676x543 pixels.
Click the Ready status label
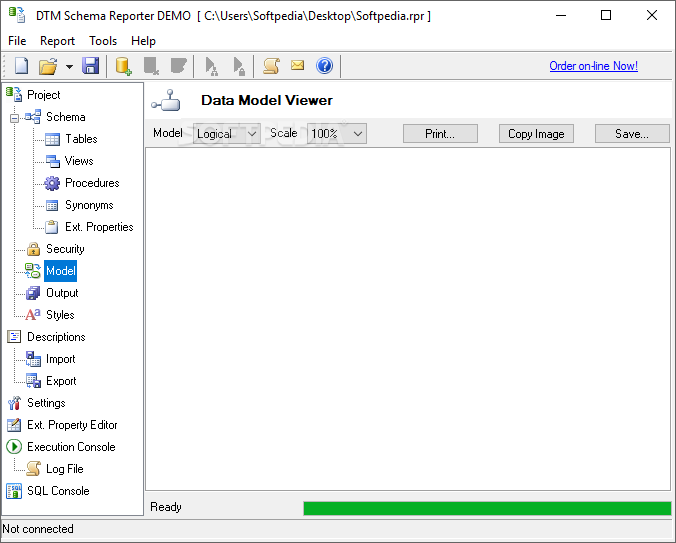point(166,507)
